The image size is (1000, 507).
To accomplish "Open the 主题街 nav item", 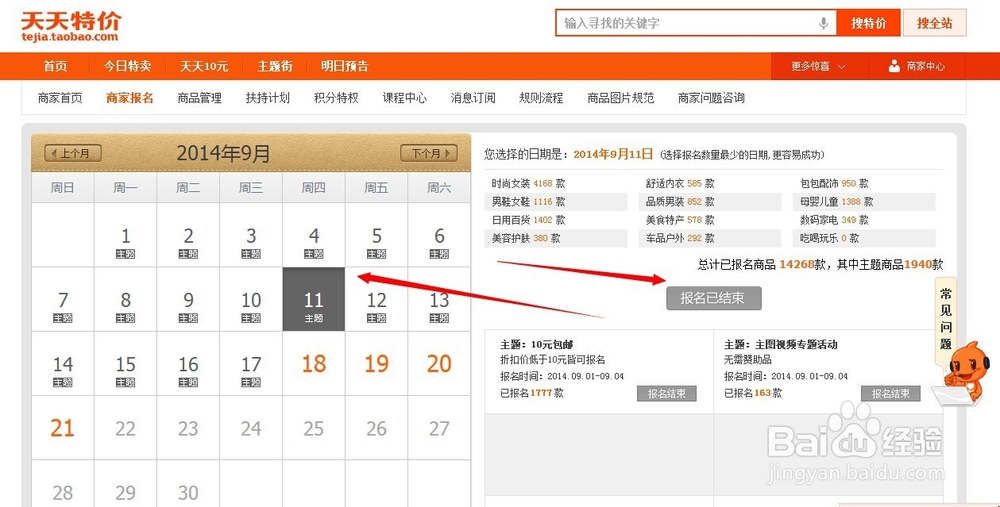I will (275, 66).
